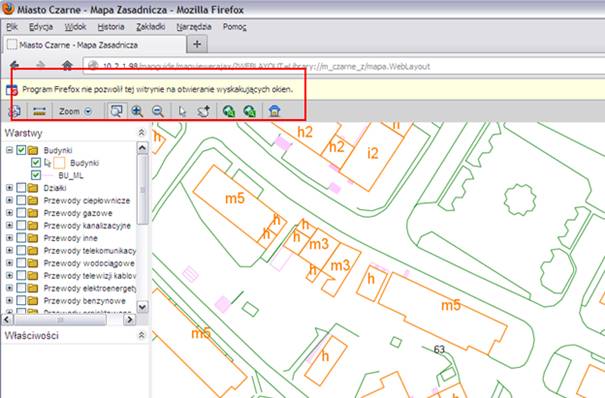Select the measure ruler tool
605x398 pixels.
[x=39, y=111]
